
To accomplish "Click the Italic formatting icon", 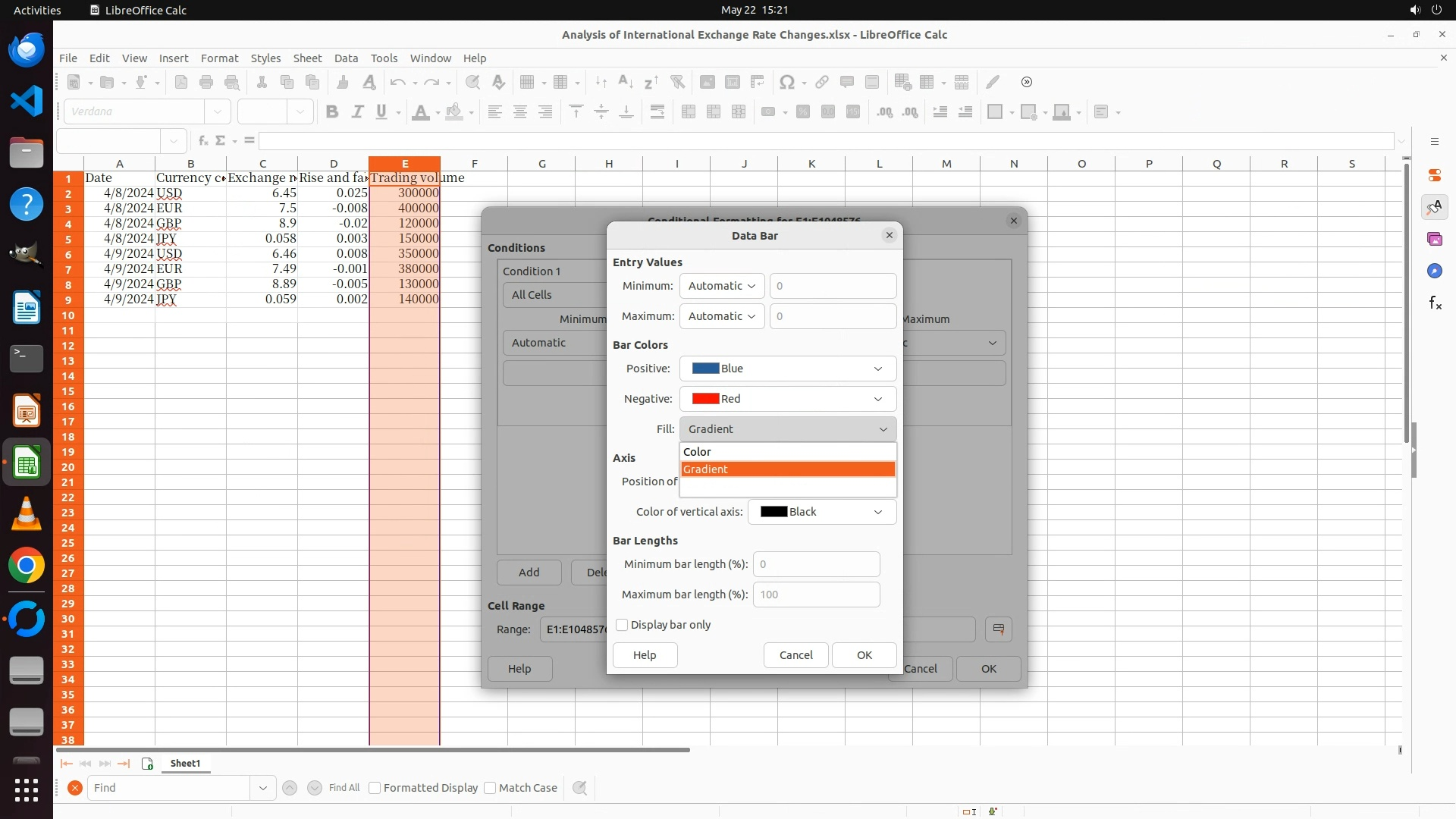I will 357,112.
